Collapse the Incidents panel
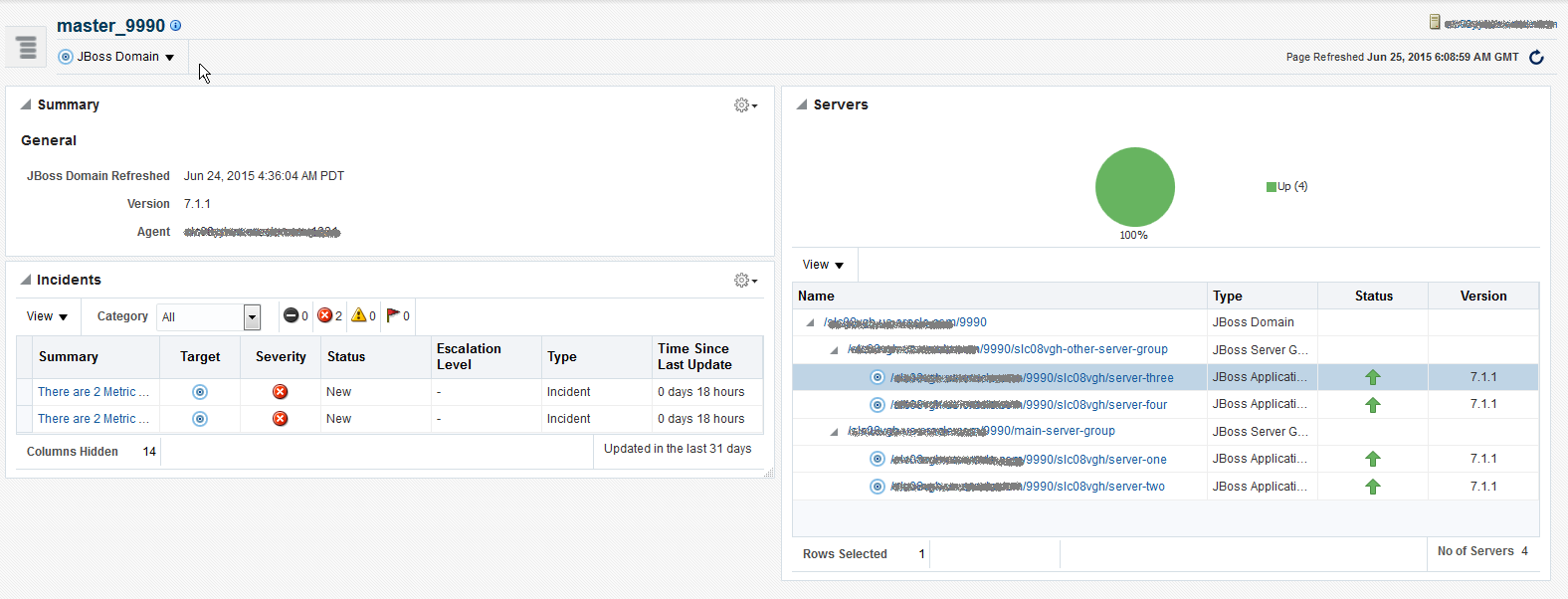Viewport: 1568px width, 599px height. point(25,280)
